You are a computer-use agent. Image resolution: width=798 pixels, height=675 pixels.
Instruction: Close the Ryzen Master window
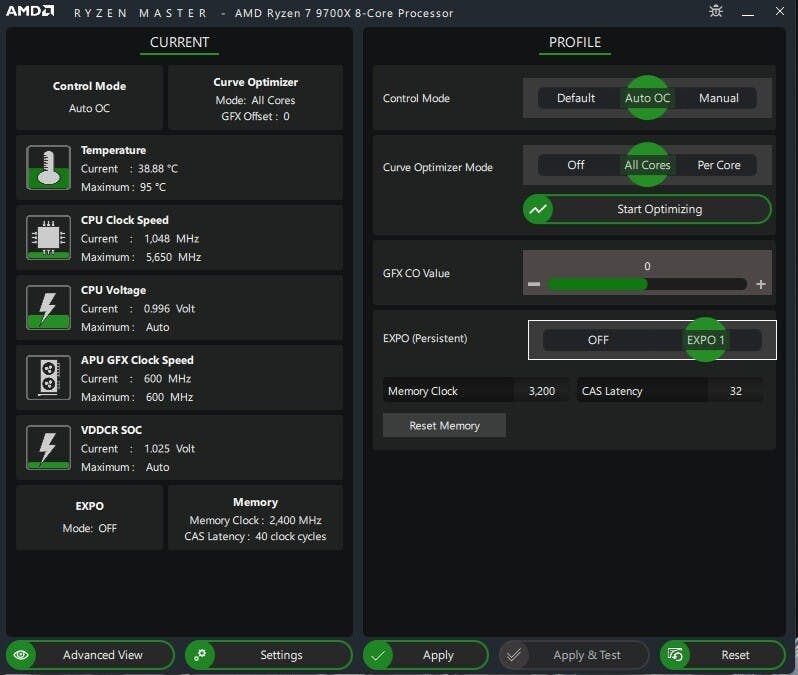point(780,11)
